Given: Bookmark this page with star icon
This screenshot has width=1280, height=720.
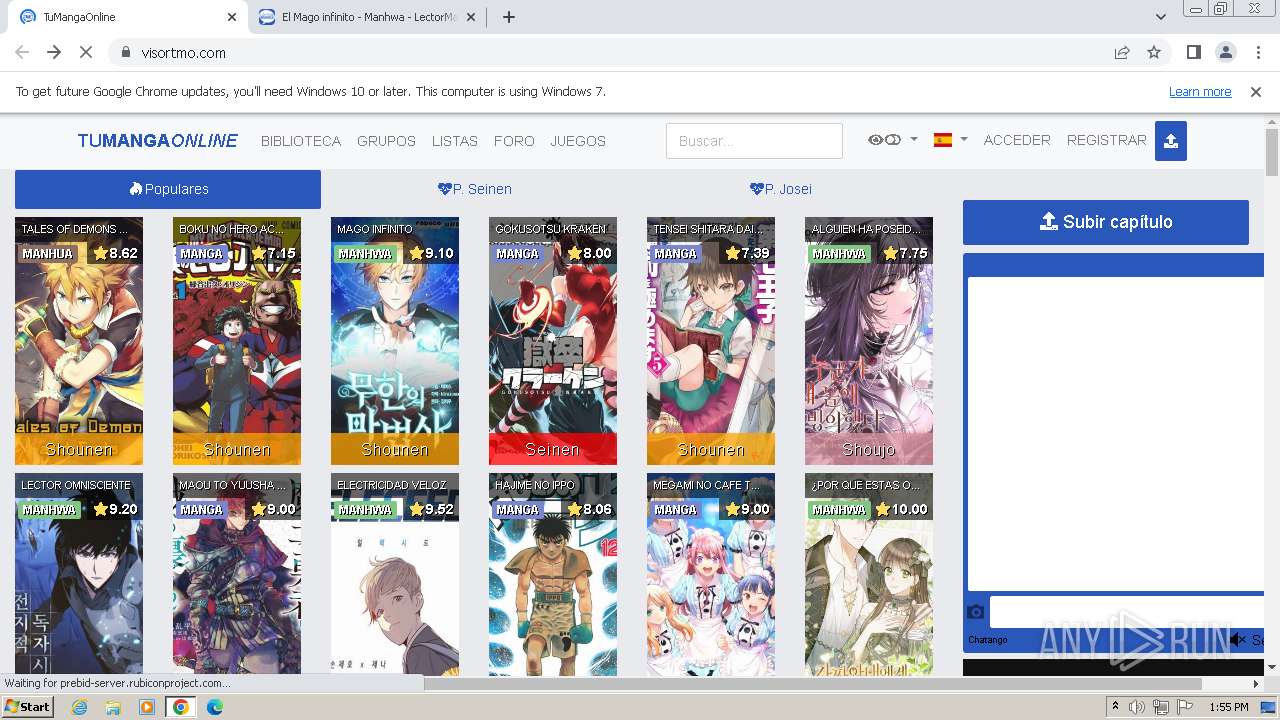Looking at the screenshot, I should (1154, 52).
